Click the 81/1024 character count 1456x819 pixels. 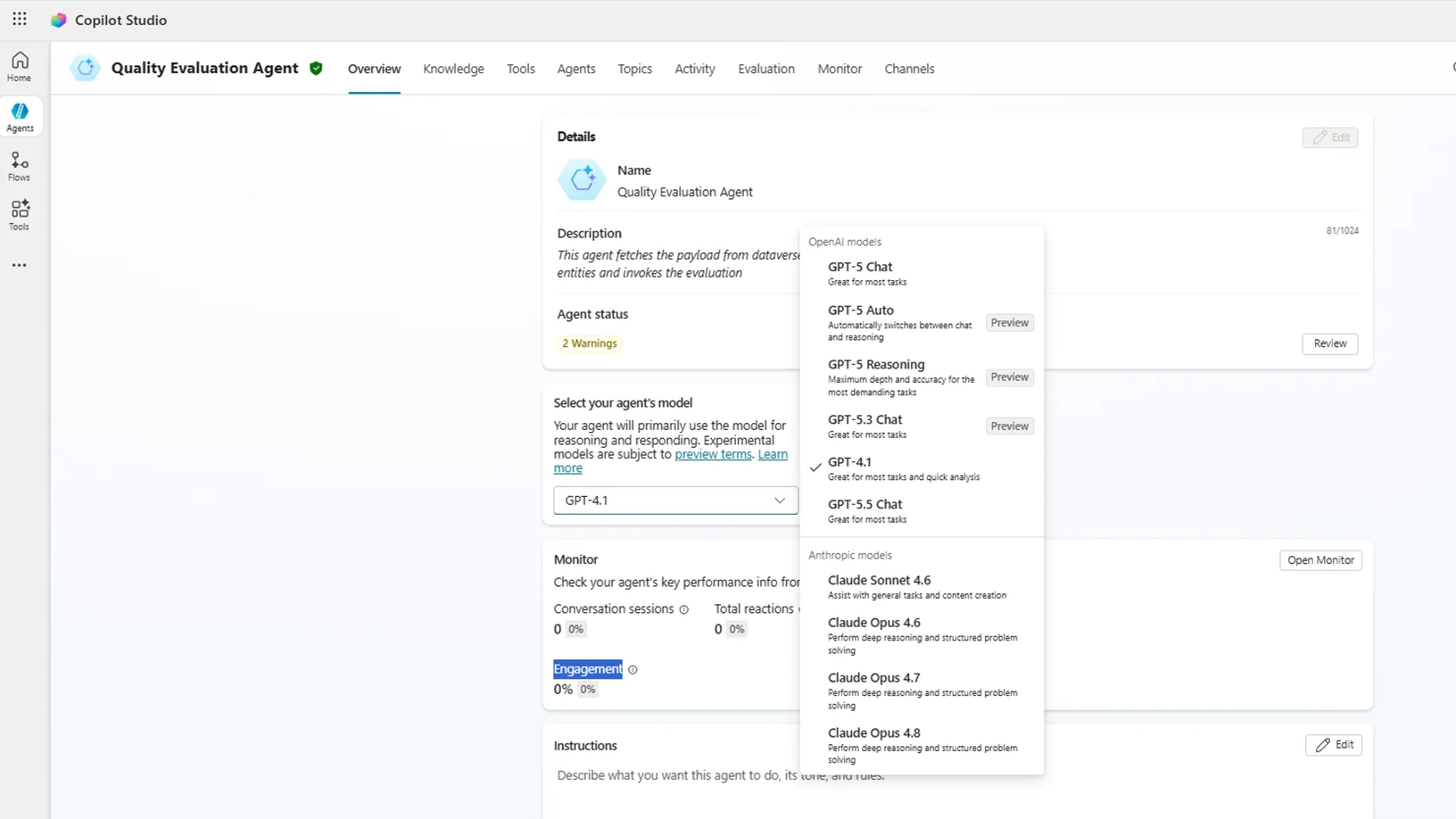[1342, 230]
